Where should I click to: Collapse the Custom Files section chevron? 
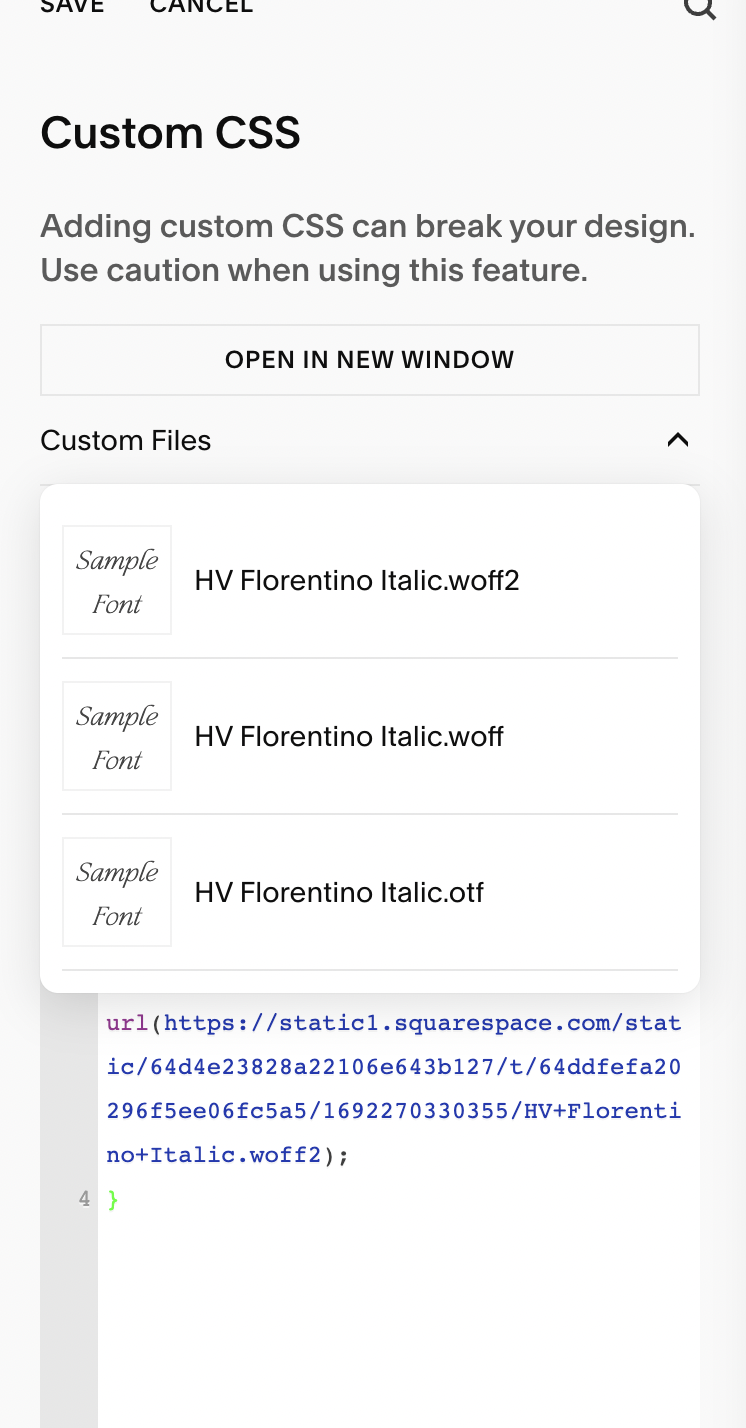[x=678, y=440]
